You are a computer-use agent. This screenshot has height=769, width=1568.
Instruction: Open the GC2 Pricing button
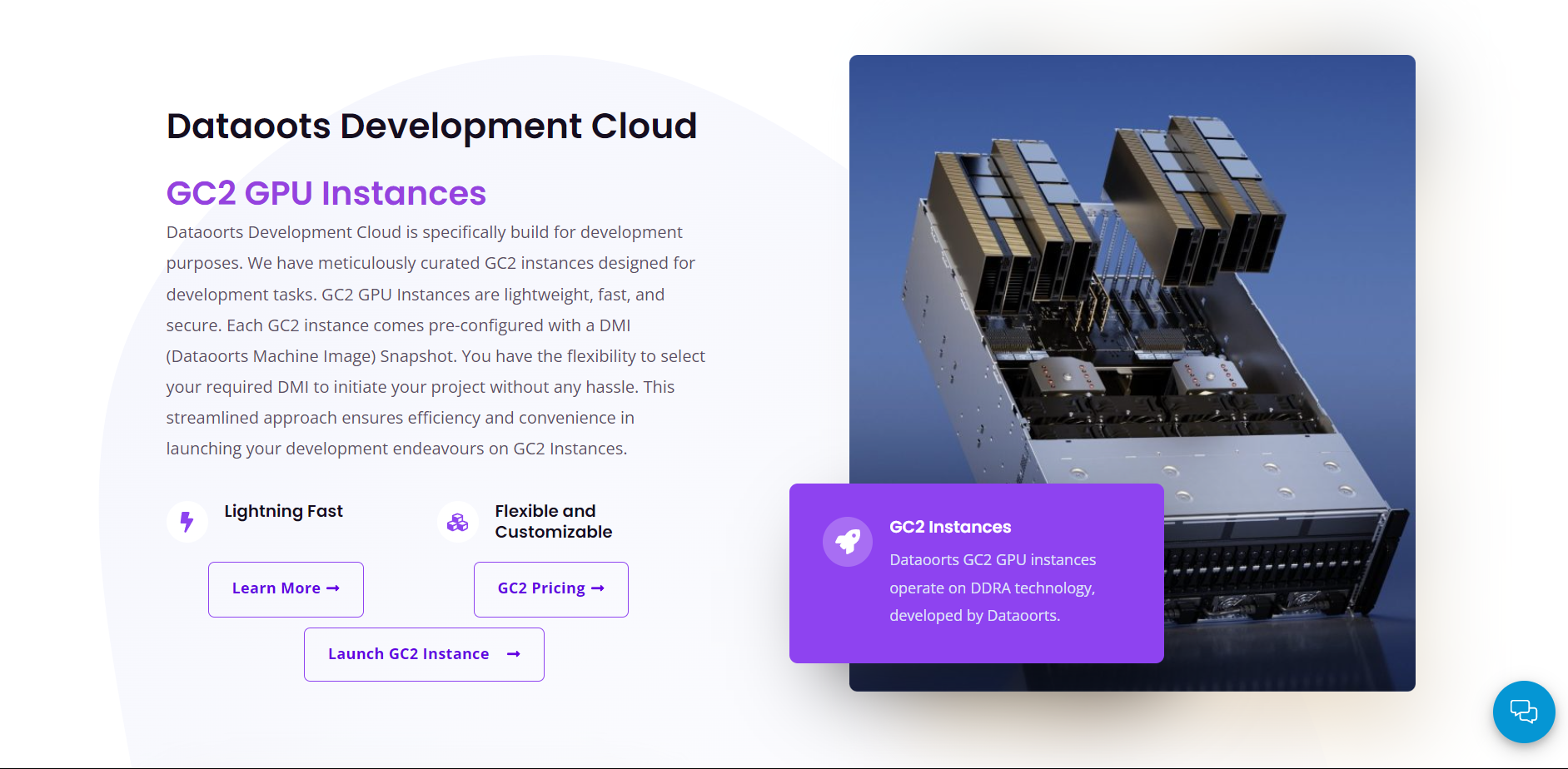[551, 589]
